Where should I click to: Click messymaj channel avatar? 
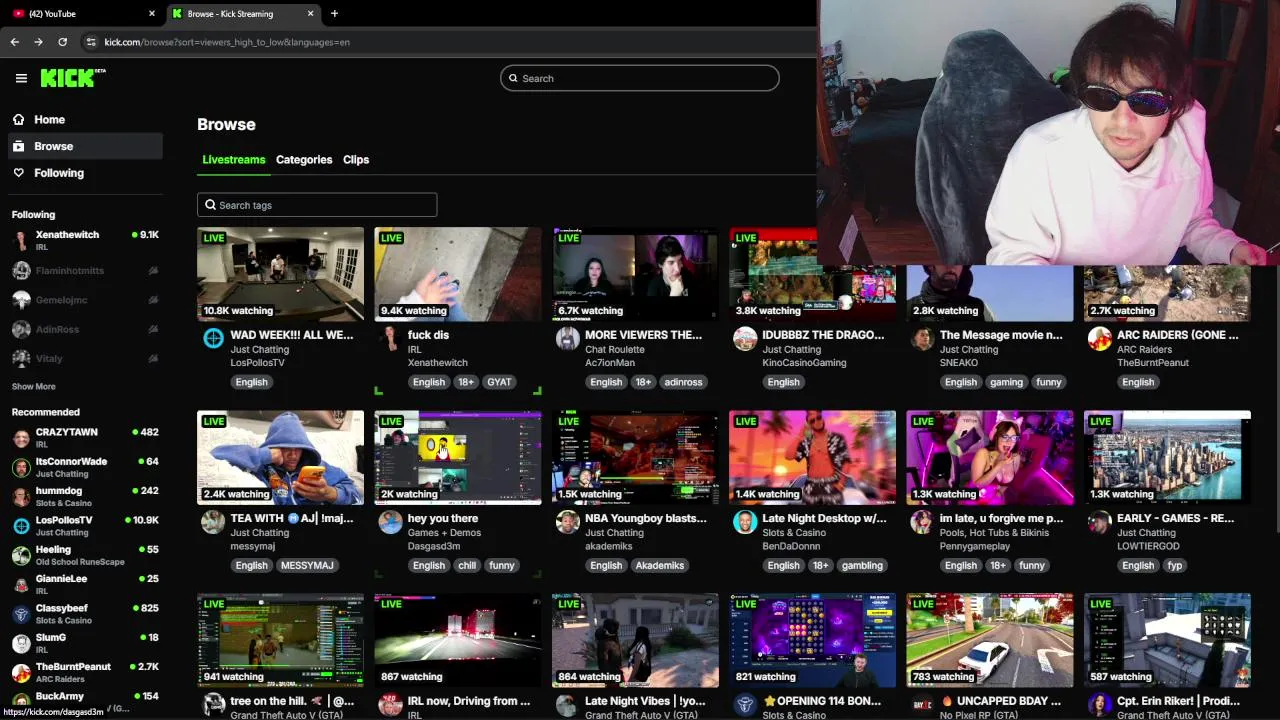pyautogui.click(x=213, y=522)
